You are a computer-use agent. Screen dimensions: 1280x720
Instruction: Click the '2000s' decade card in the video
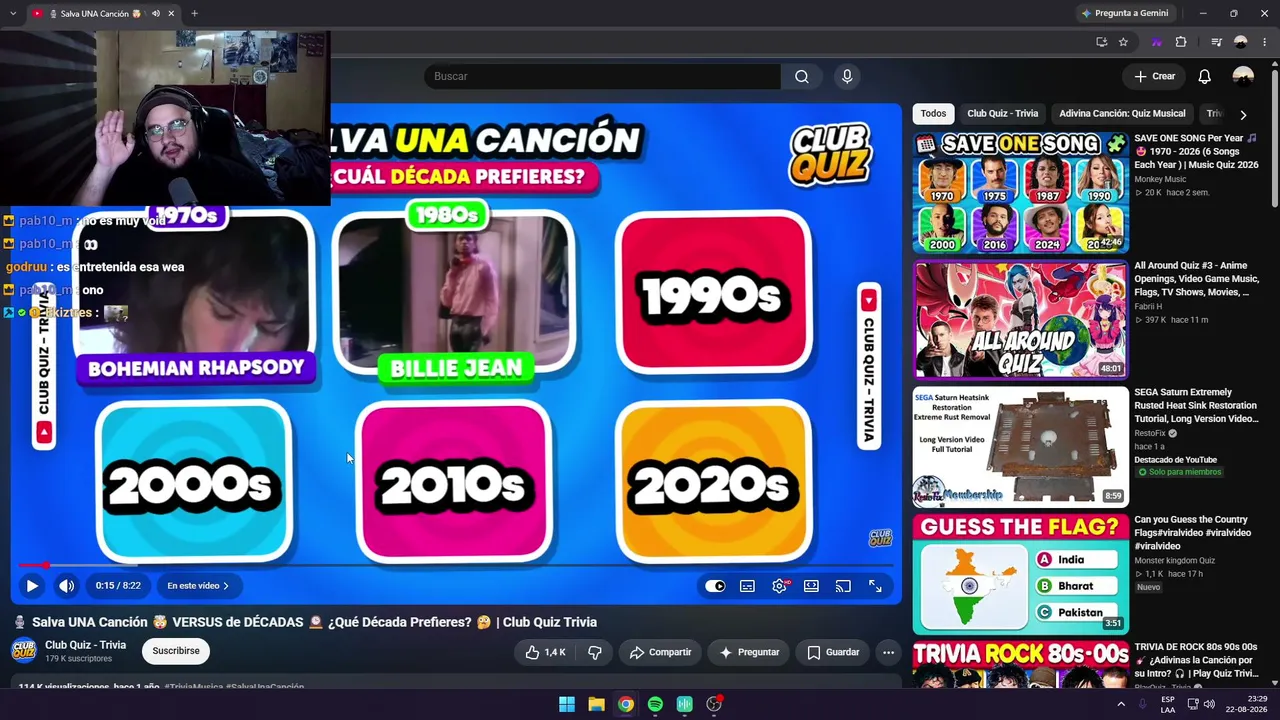pyautogui.click(x=194, y=482)
